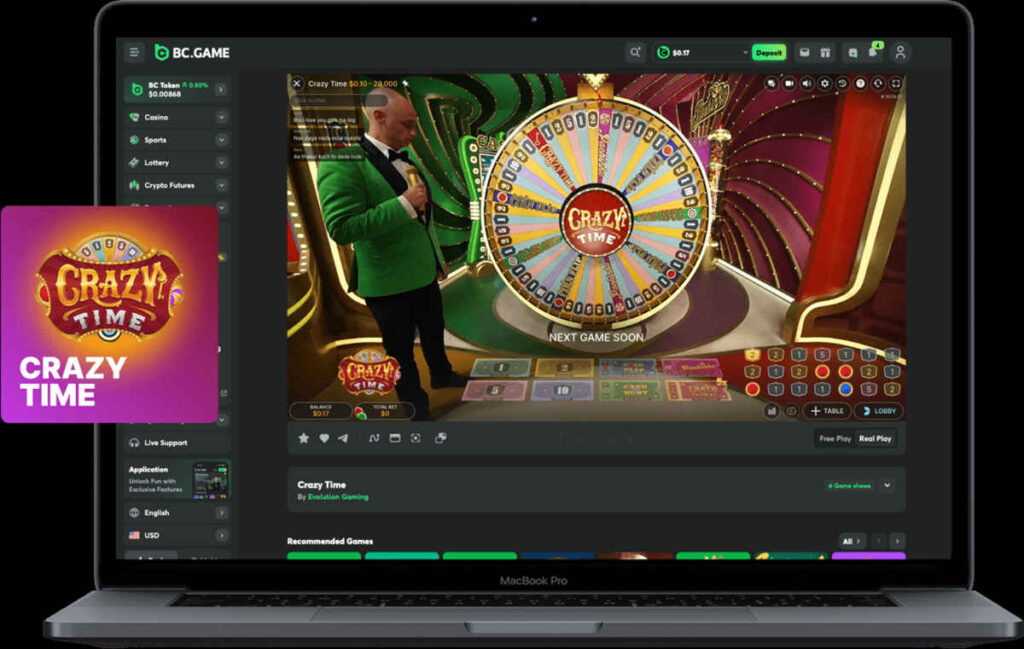Expand the Crazy Time info panel chevron

[x=888, y=486]
